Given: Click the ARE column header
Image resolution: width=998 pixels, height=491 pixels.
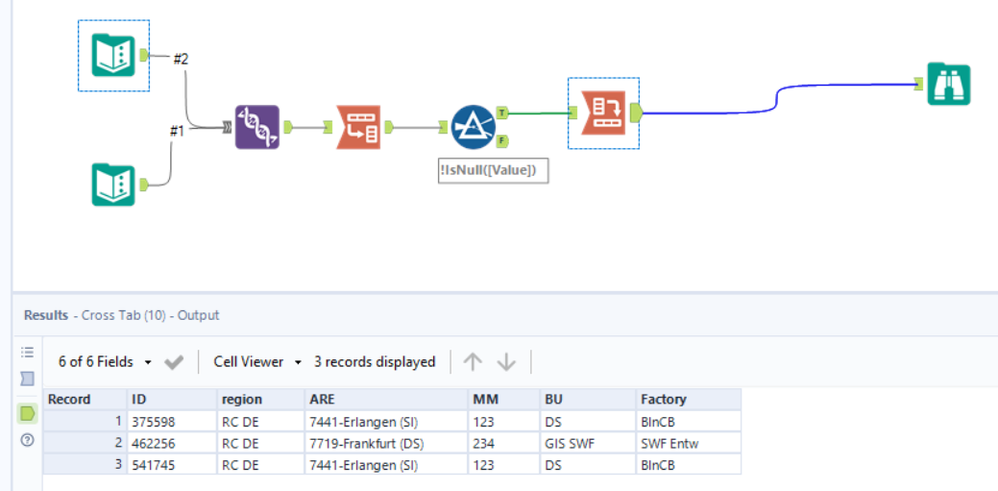Looking at the screenshot, I should click(386, 399).
